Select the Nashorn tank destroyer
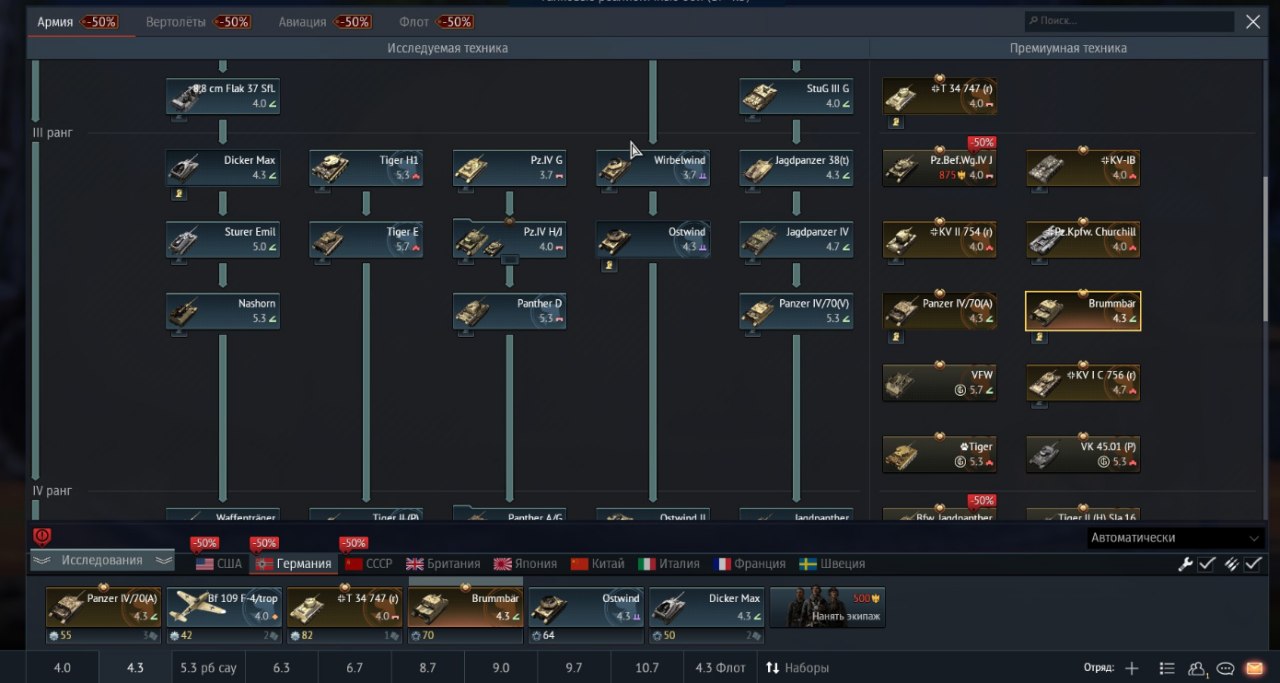 pyautogui.click(x=223, y=311)
